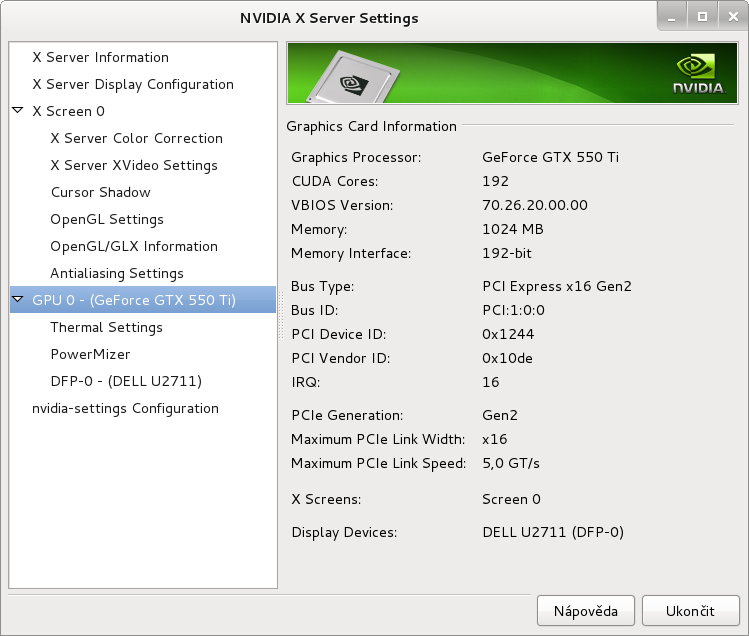Image resolution: width=749 pixels, height=636 pixels.
Task: Select Antialiasing Settings
Action: (x=117, y=273)
